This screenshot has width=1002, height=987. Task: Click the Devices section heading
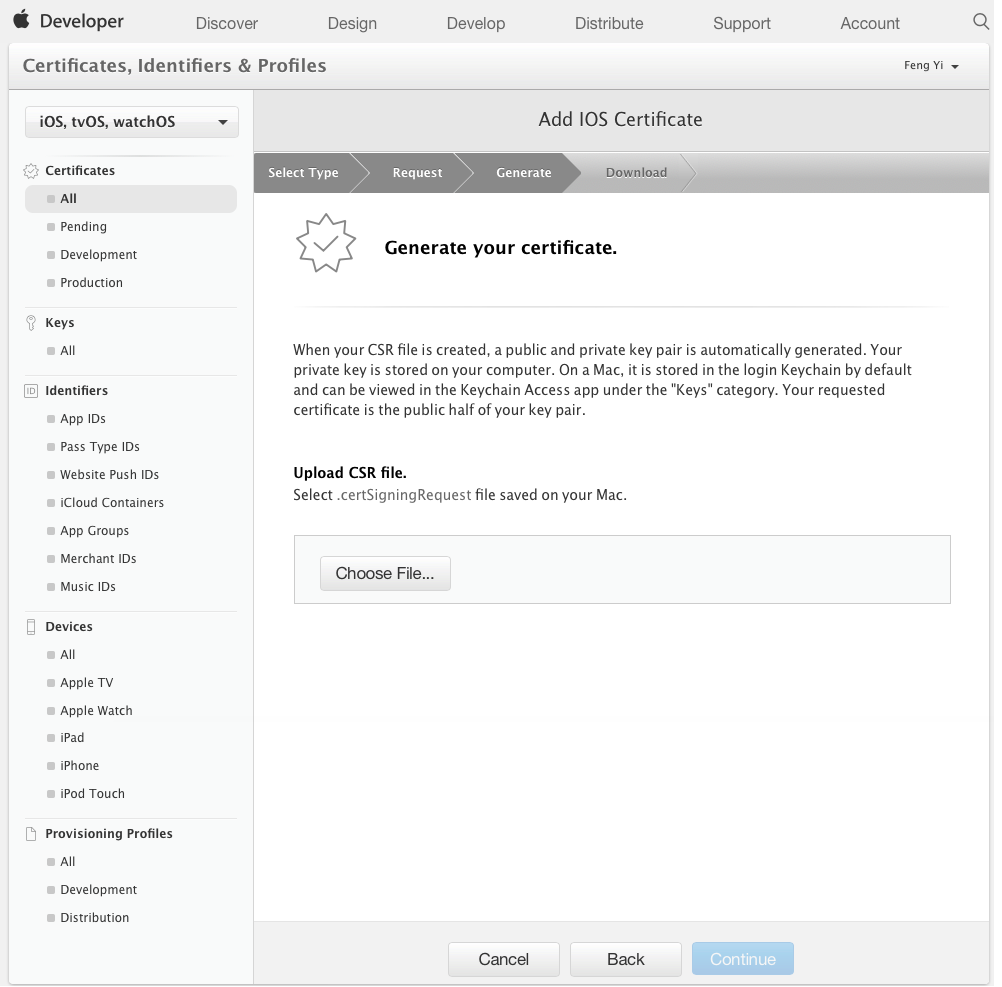pos(68,627)
